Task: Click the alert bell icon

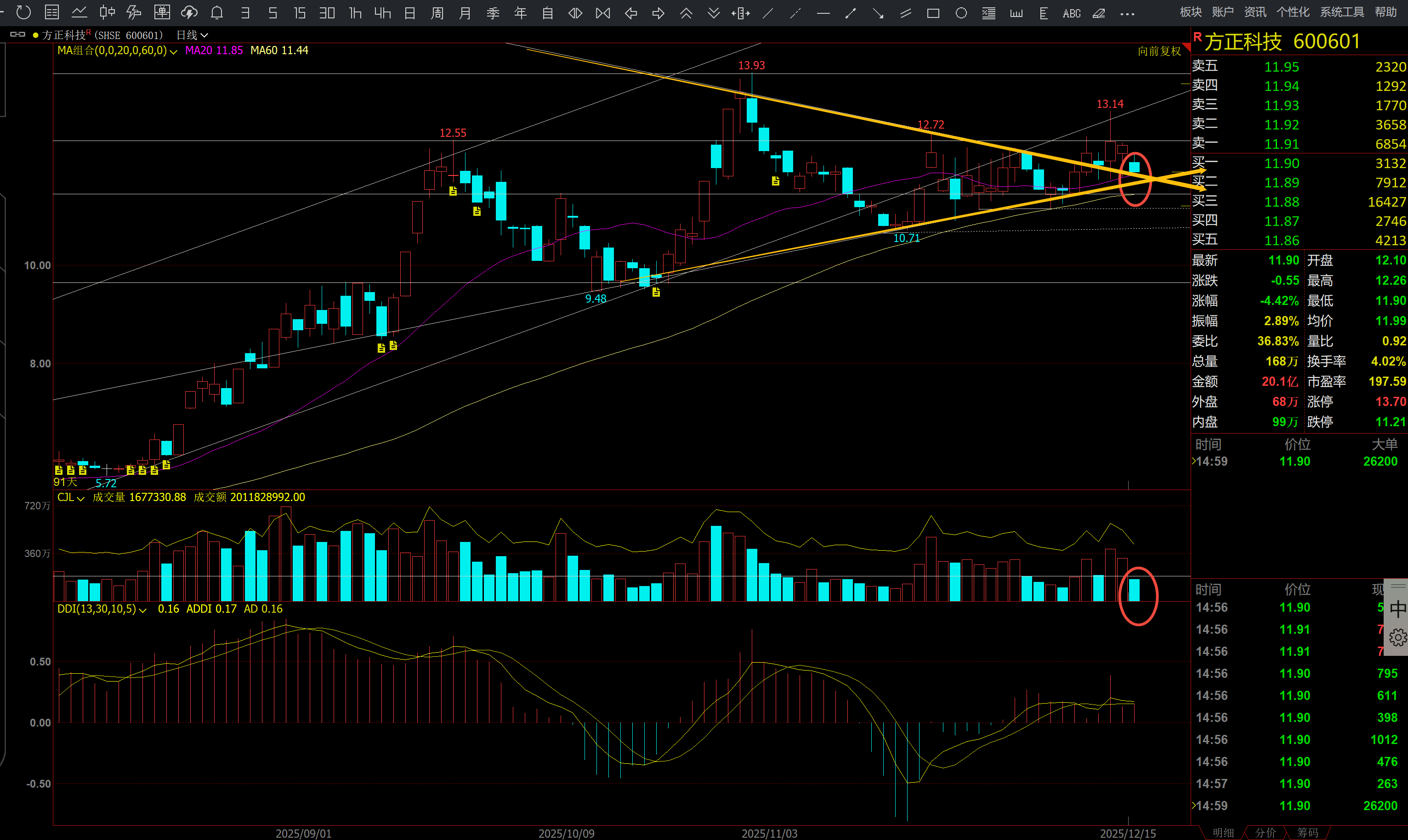Action: pos(216,12)
